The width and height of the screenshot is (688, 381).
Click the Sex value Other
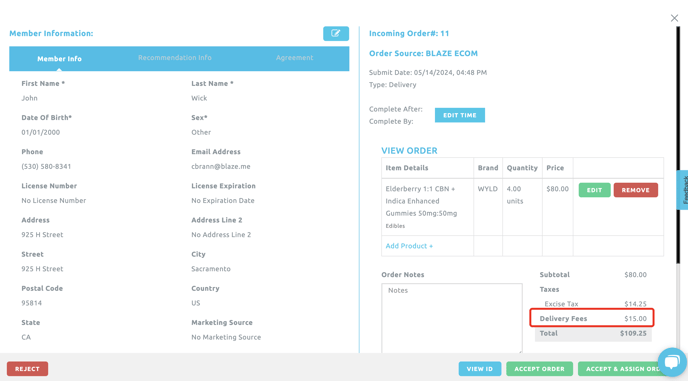coord(201,132)
